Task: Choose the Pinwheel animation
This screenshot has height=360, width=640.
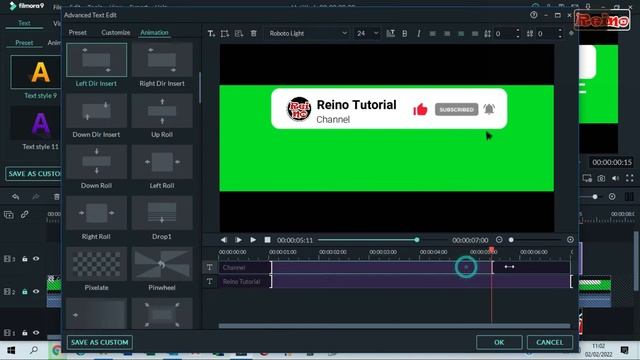Action: [x=162, y=264]
